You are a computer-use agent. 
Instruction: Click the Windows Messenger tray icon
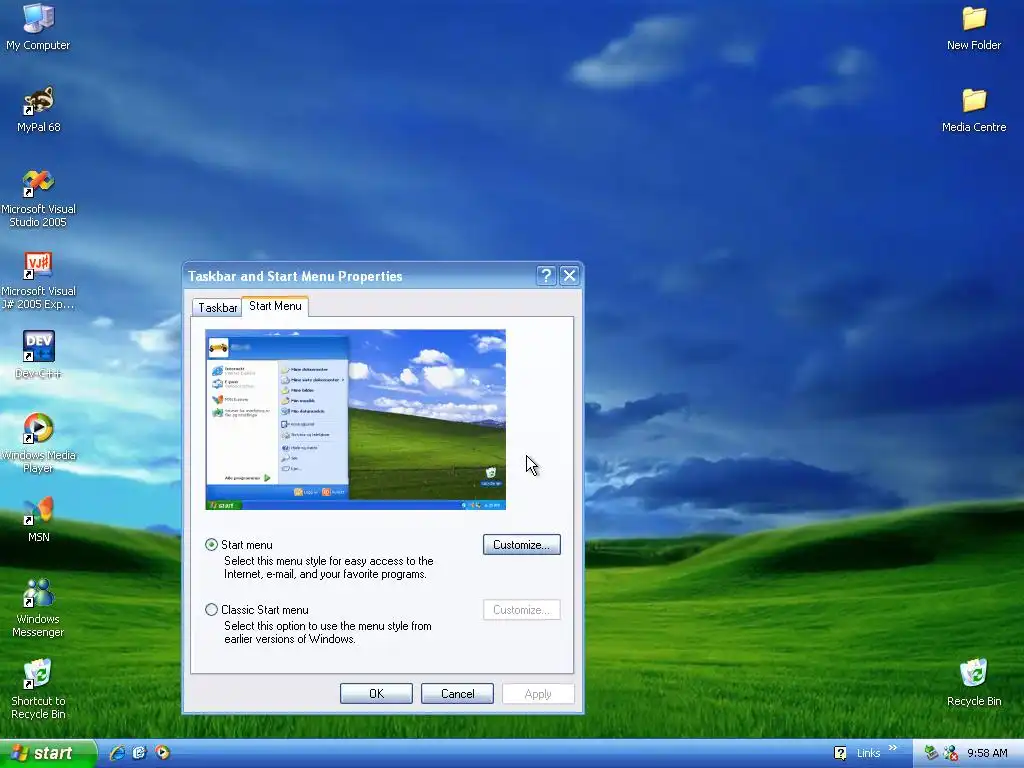click(x=950, y=753)
